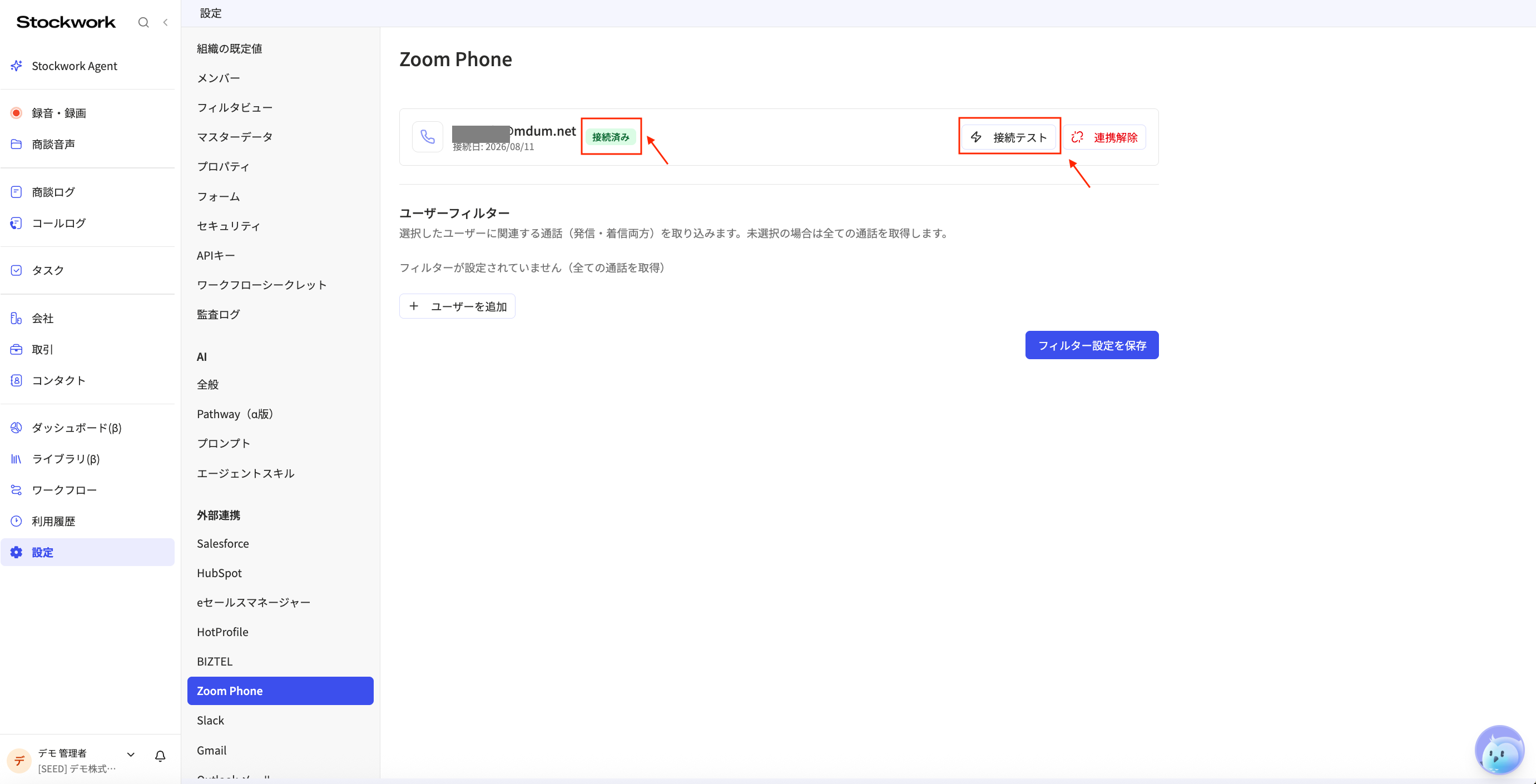Open notifications bell icon
This screenshot has width=1536, height=784.
160,756
